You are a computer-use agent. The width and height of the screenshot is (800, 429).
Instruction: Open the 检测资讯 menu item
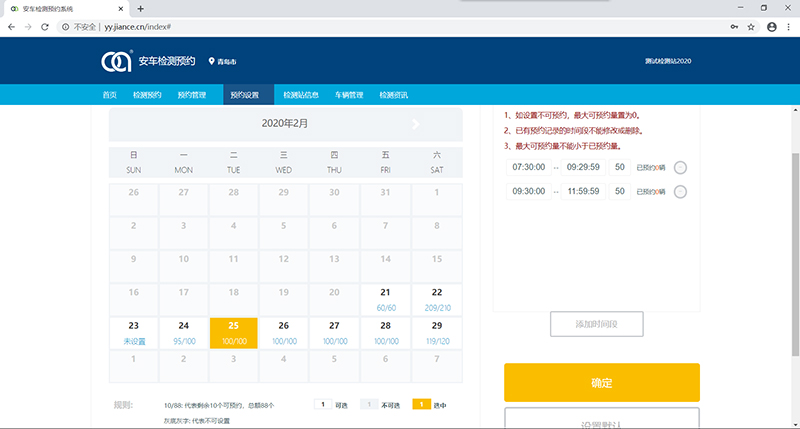(x=393, y=95)
